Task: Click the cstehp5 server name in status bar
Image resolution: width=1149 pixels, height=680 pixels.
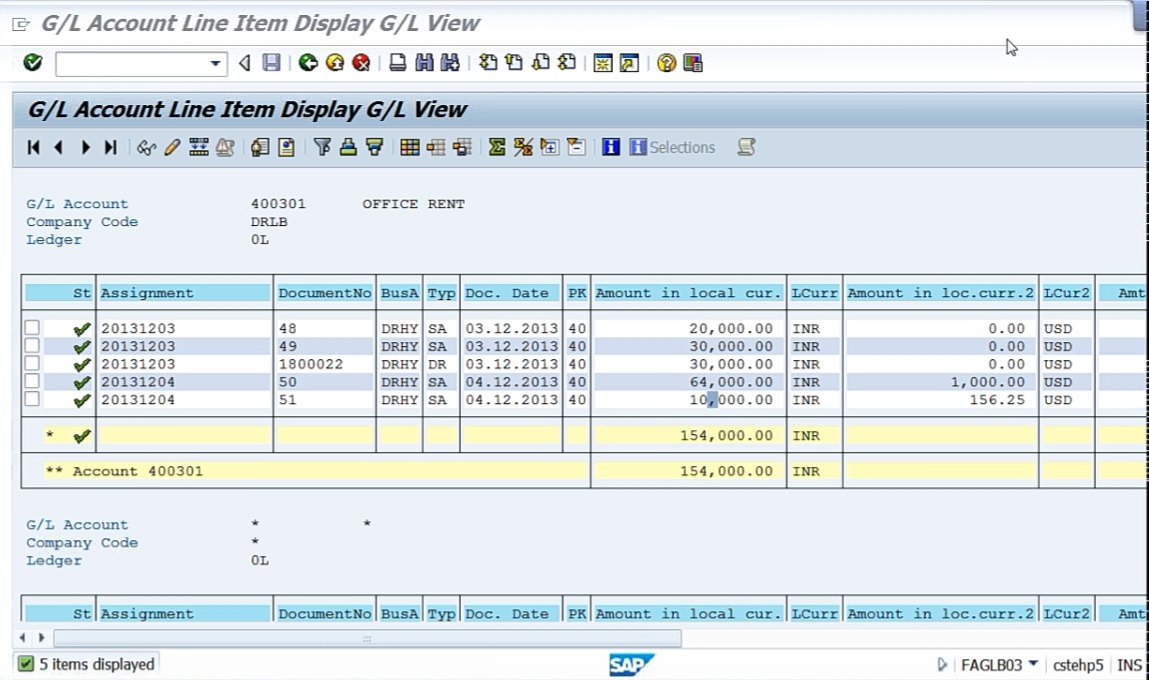Action: pos(1078,665)
